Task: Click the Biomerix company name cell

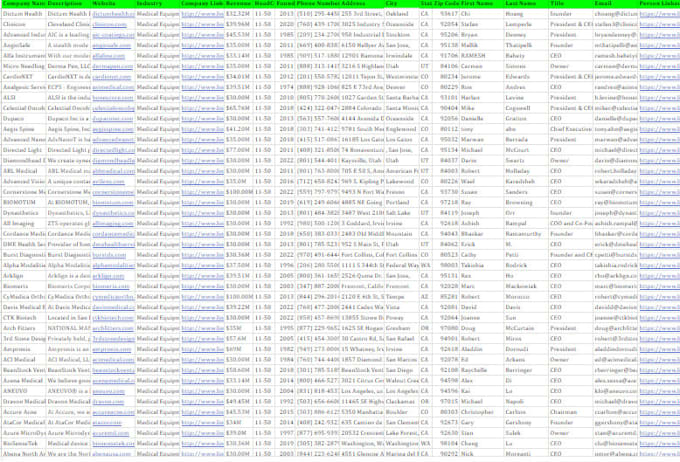Action: point(23,286)
